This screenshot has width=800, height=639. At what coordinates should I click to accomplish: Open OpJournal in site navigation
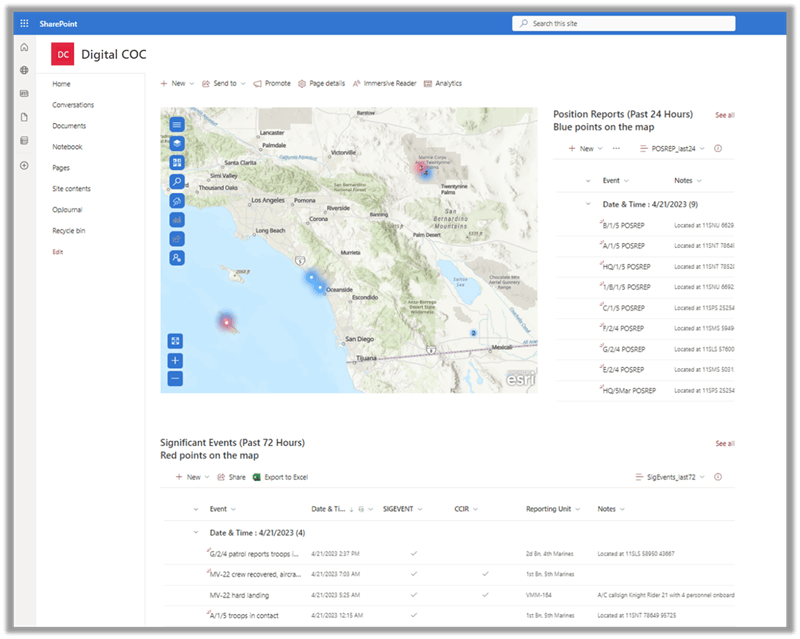tap(67, 209)
